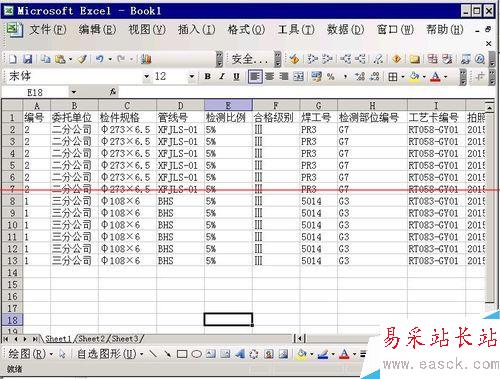
Task: Toggle Align Right alignment
Action: pos(284,77)
